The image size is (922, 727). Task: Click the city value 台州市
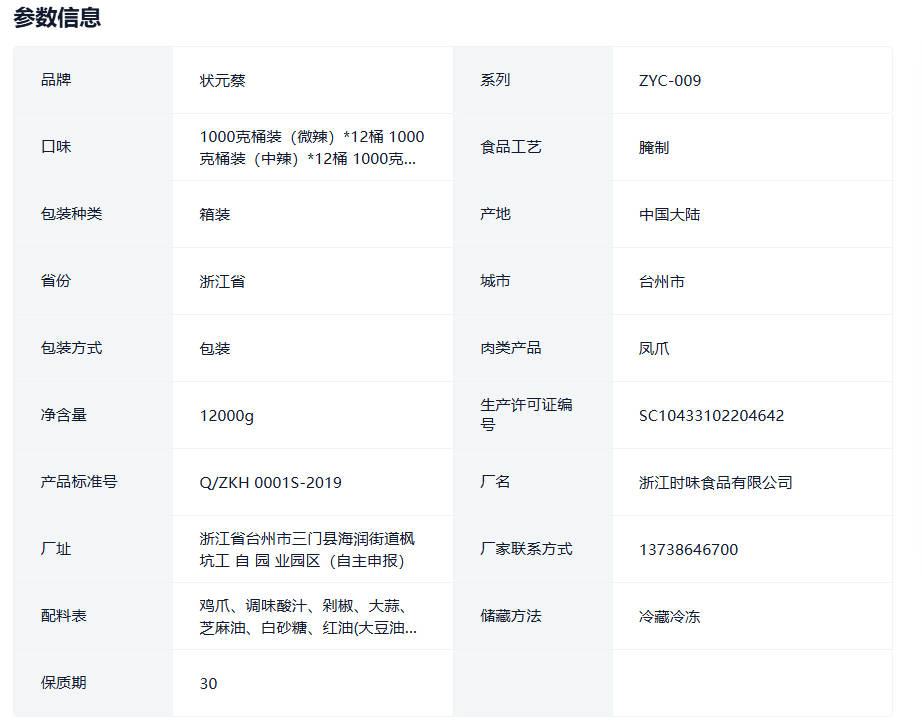point(662,281)
